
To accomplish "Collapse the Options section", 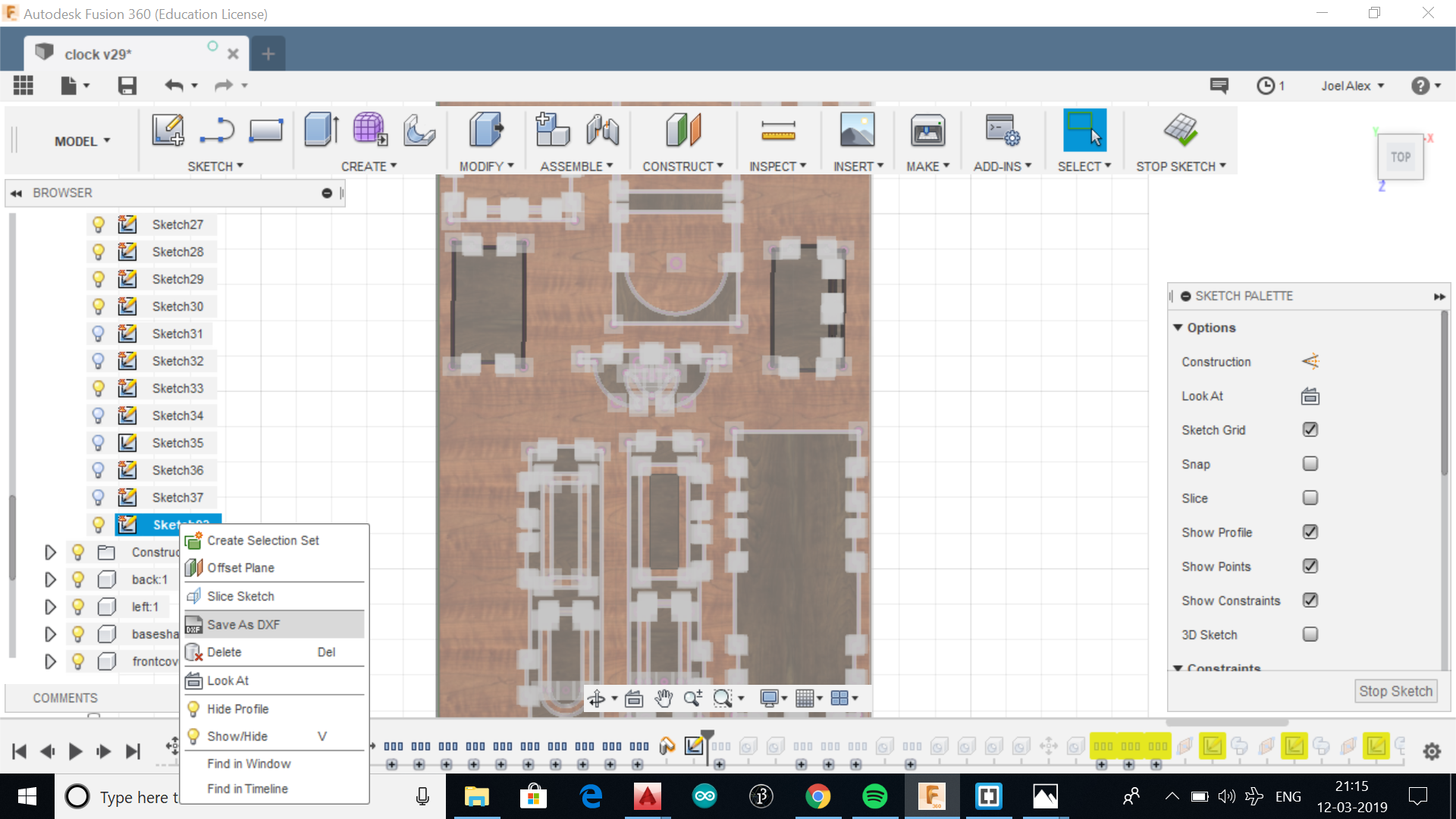I will point(1178,328).
